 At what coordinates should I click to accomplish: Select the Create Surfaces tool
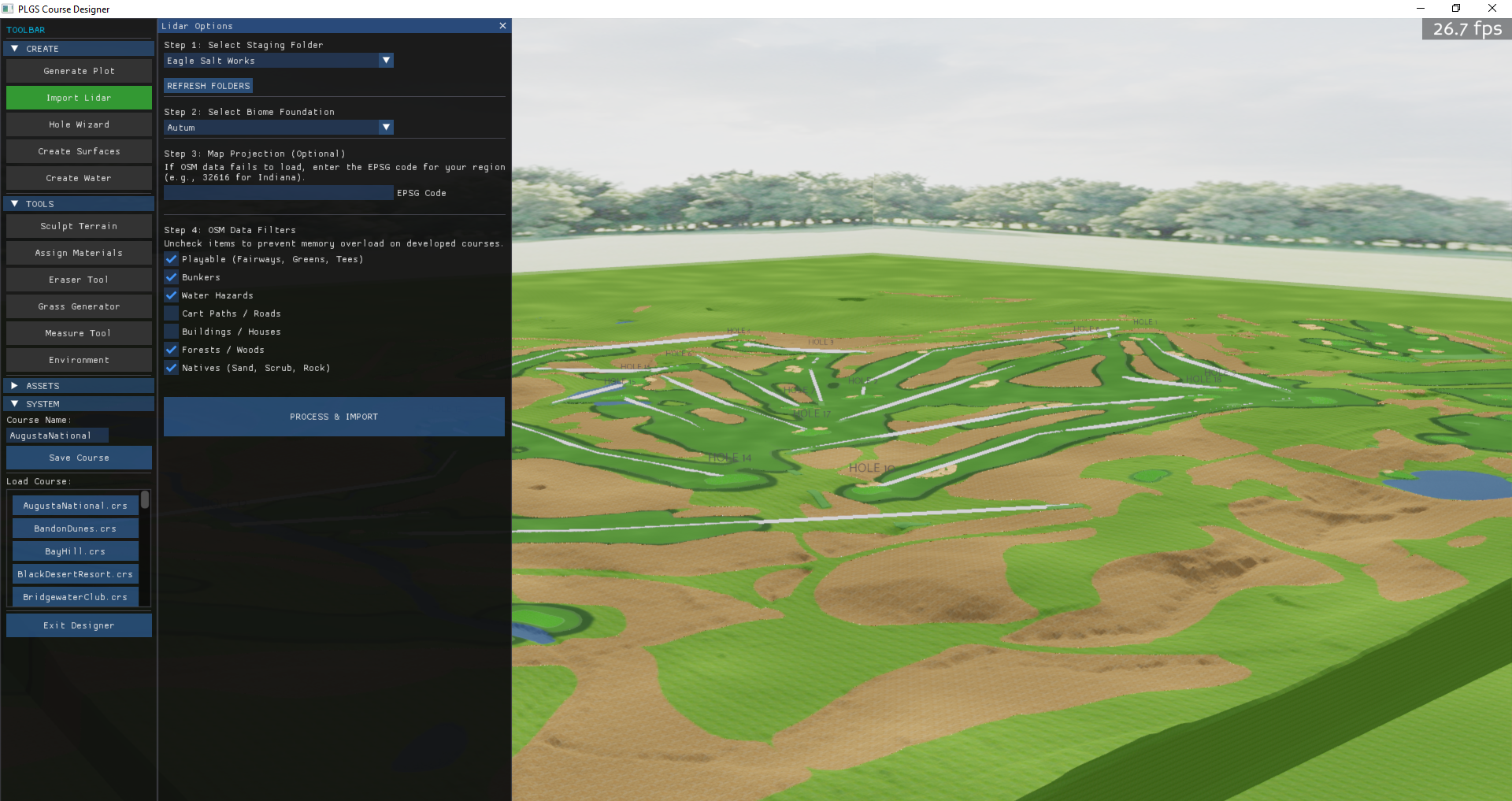[79, 151]
